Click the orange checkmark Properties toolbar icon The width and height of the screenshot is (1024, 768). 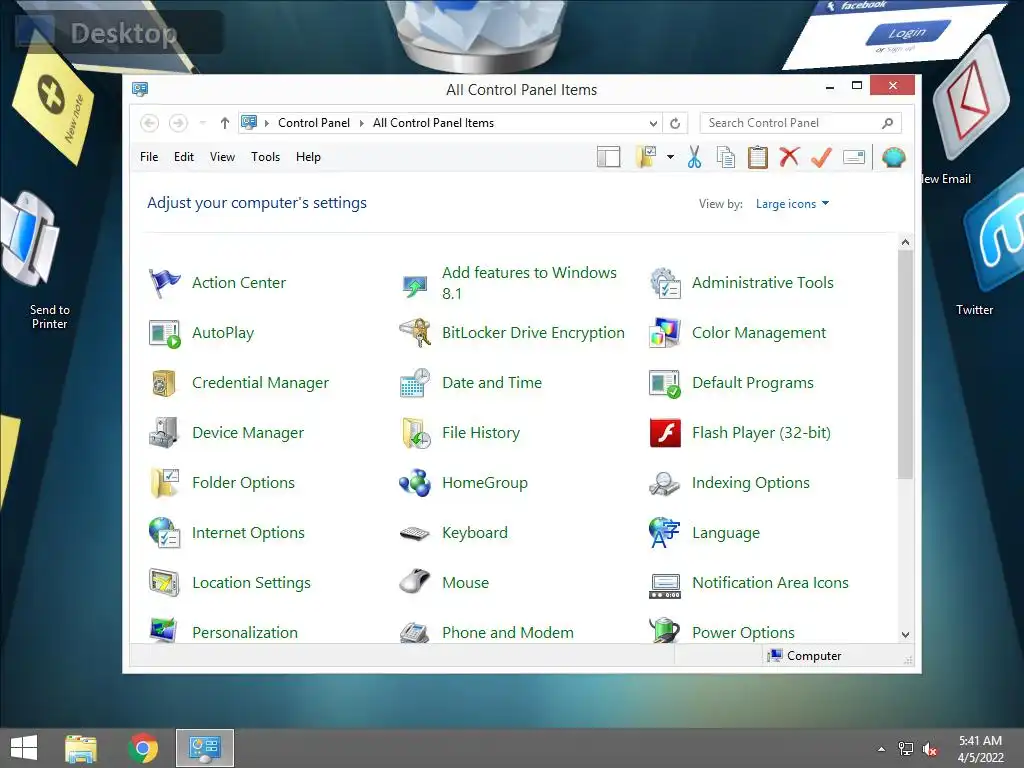[x=822, y=157]
